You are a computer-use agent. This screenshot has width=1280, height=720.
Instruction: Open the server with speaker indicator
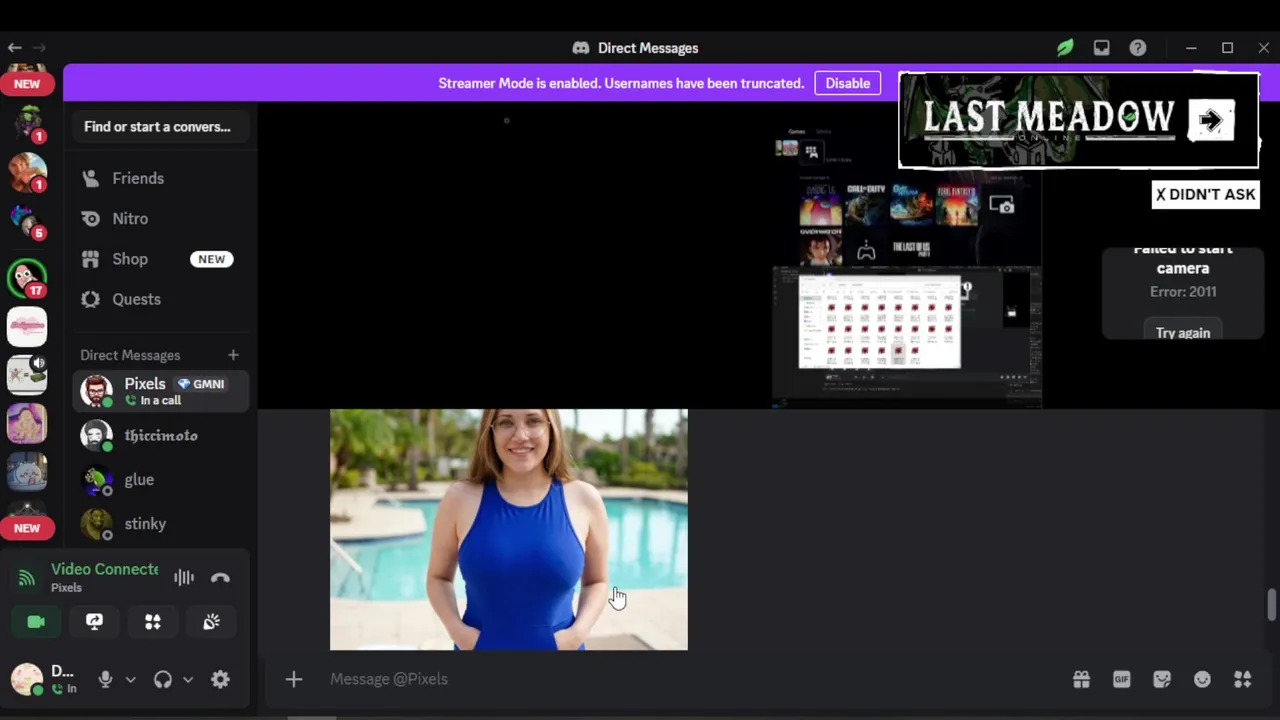click(27, 373)
